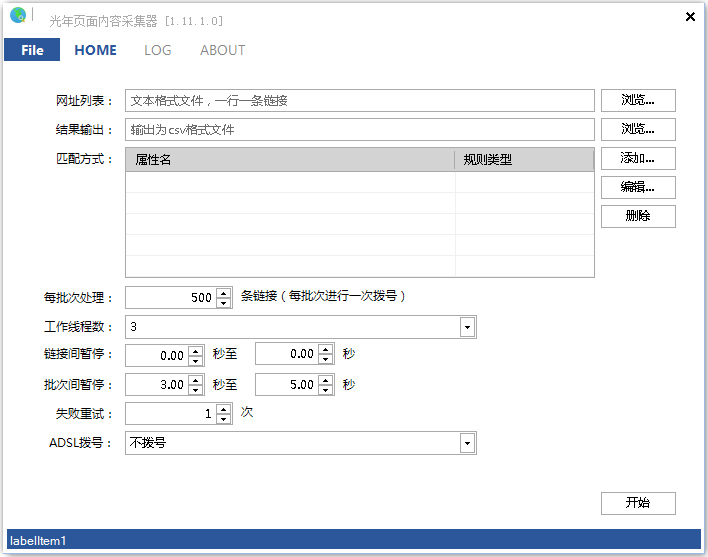Click the globe app icon in title bar
The width and height of the screenshot is (708, 557).
(x=18, y=15)
